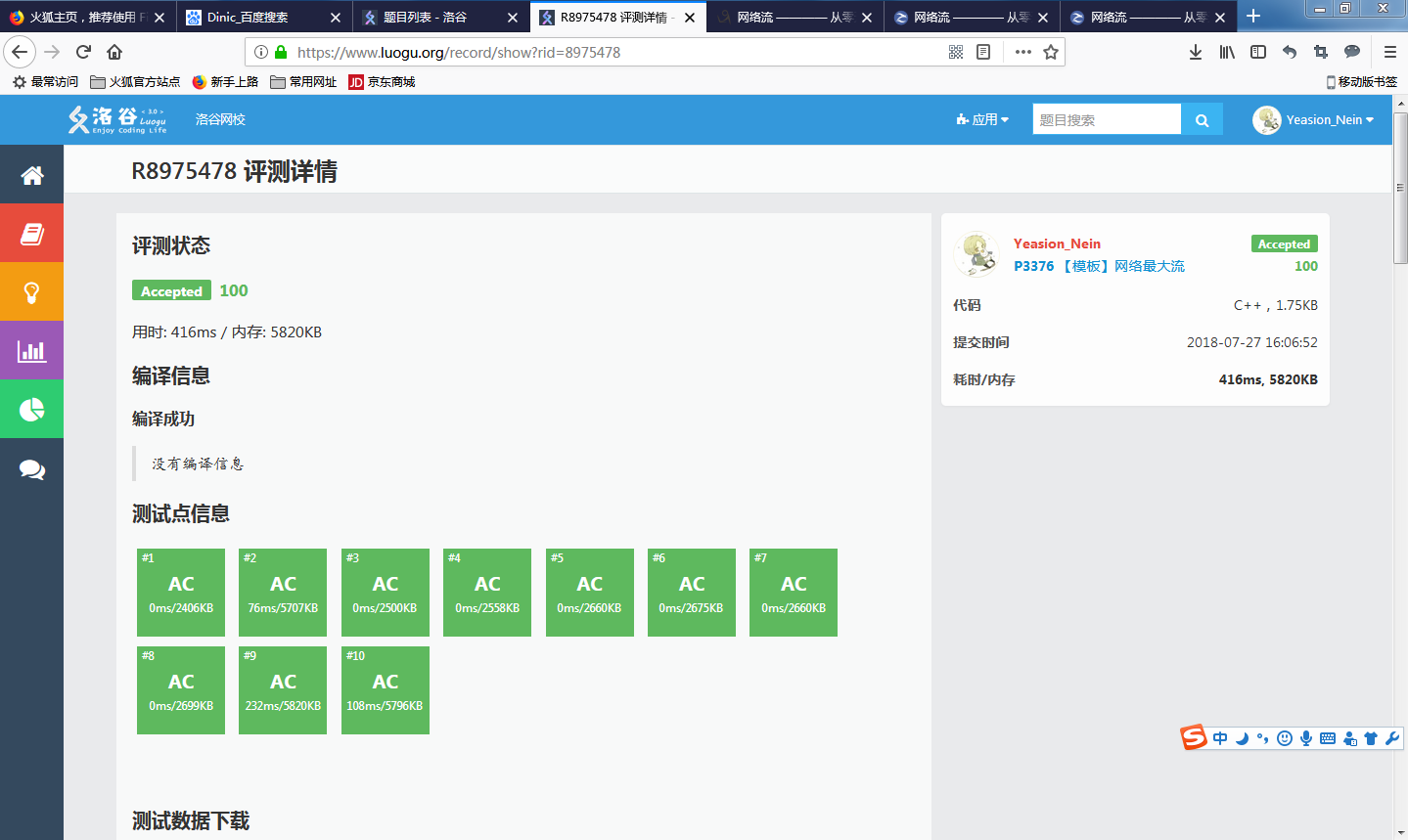Click the screenshot crop toolbar icon

pyautogui.click(x=1321, y=52)
